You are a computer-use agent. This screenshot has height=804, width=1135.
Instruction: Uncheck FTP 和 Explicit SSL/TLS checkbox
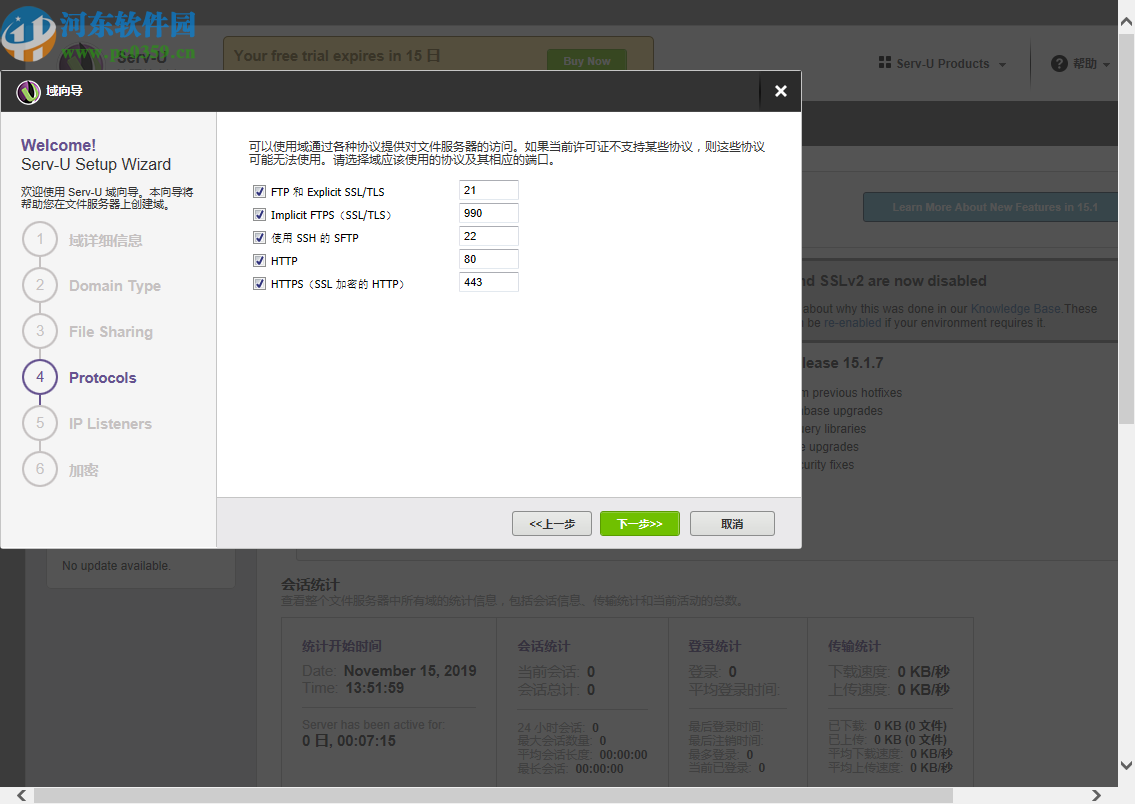point(259,192)
